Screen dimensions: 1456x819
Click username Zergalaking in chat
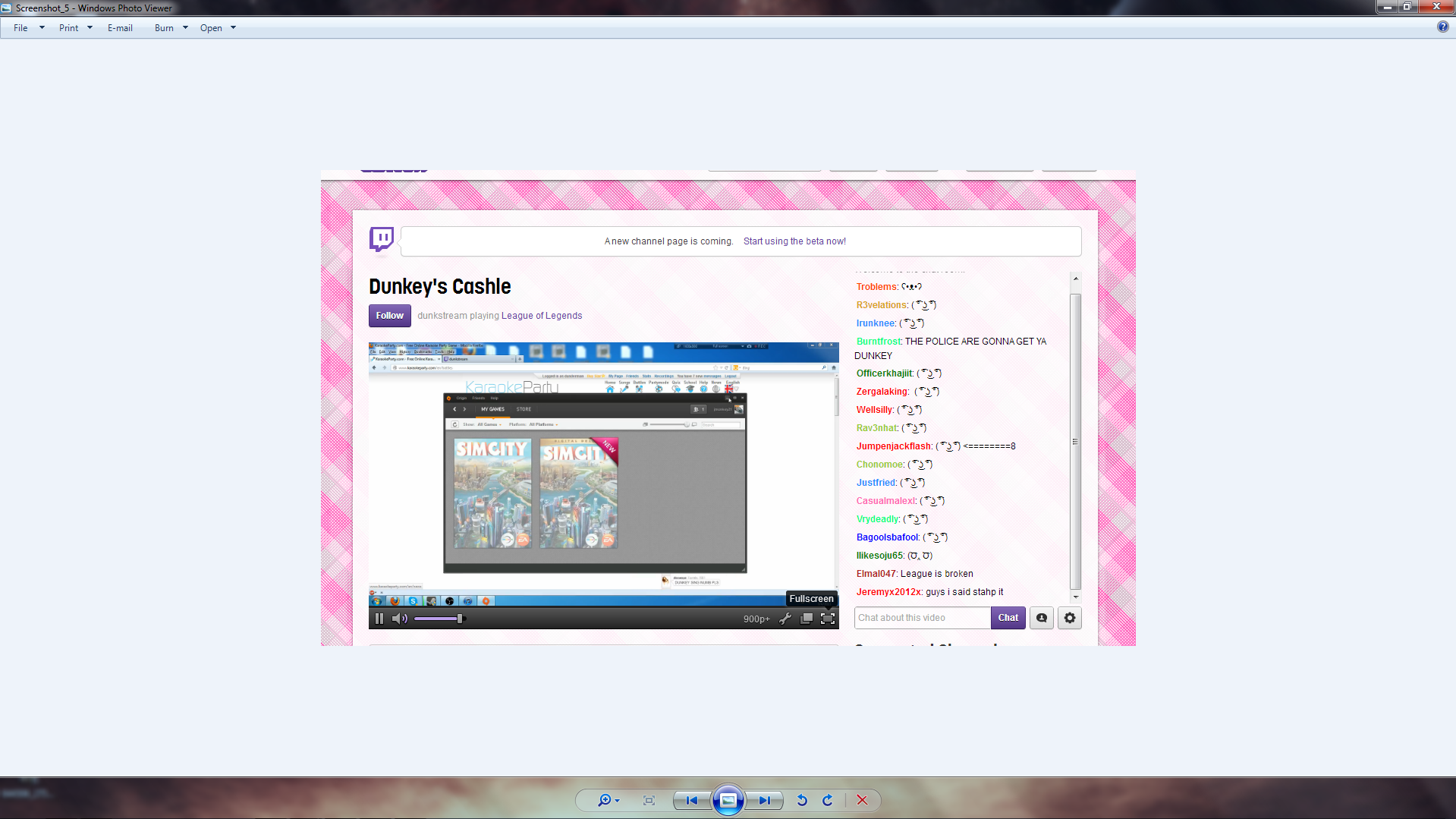click(882, 392)
